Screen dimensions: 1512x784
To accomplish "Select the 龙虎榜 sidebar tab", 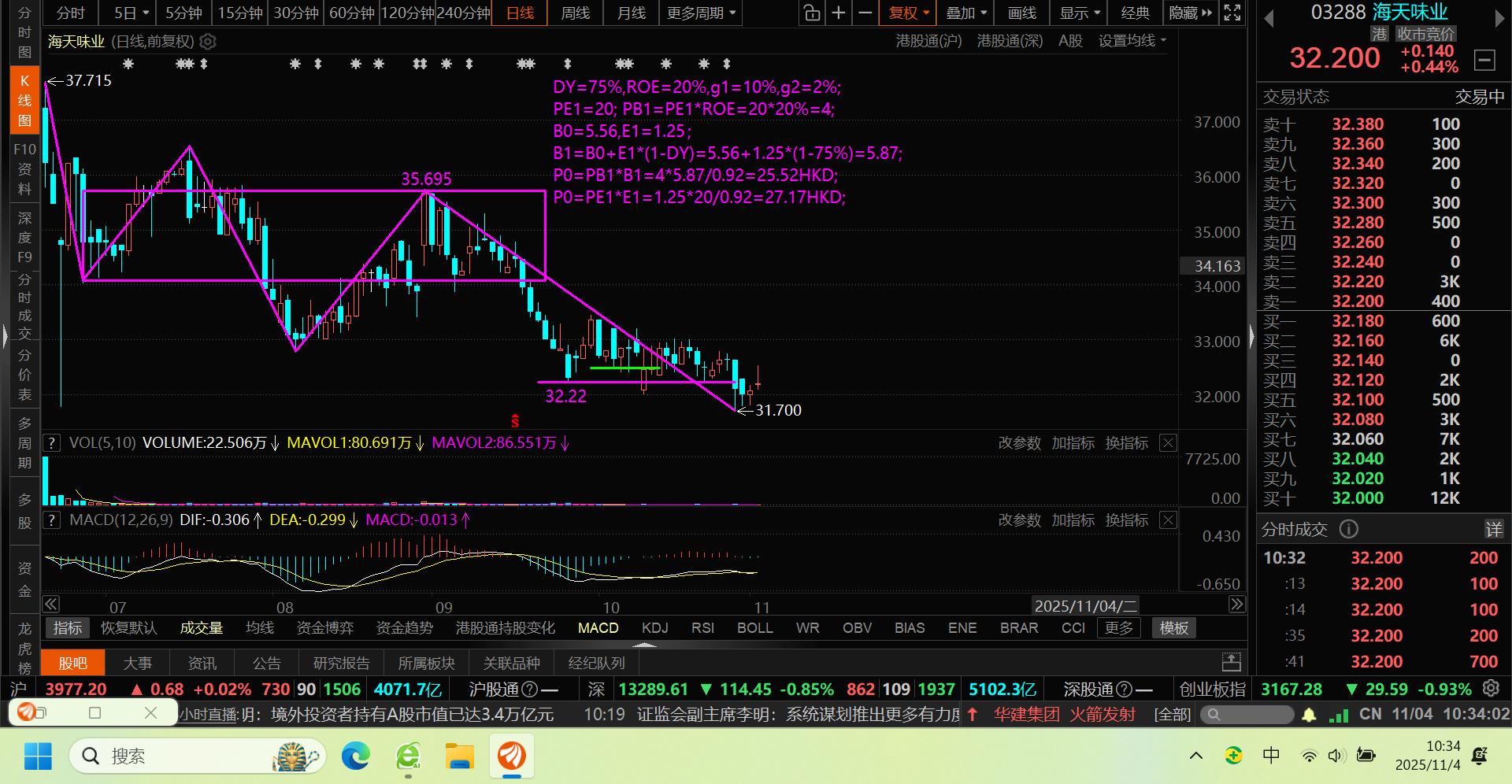I will click(x=25, y=648).
